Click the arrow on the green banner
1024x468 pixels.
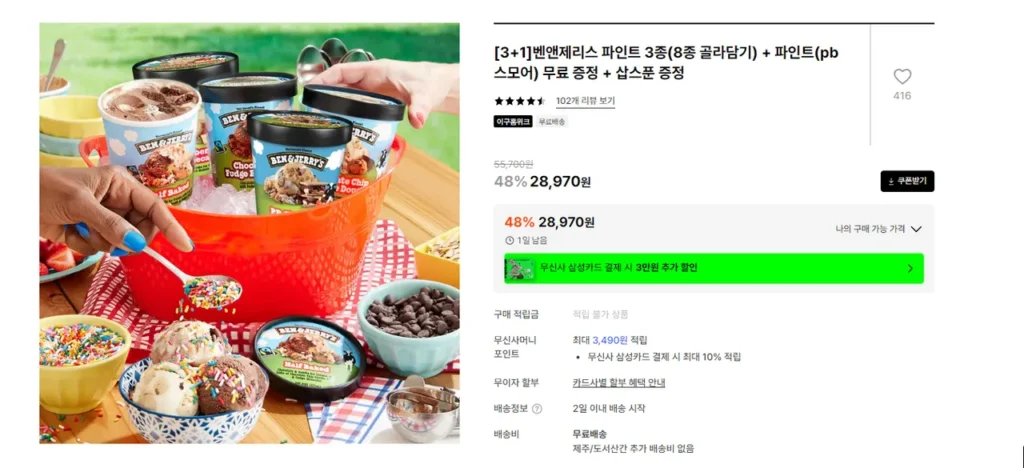click(911, 268)
